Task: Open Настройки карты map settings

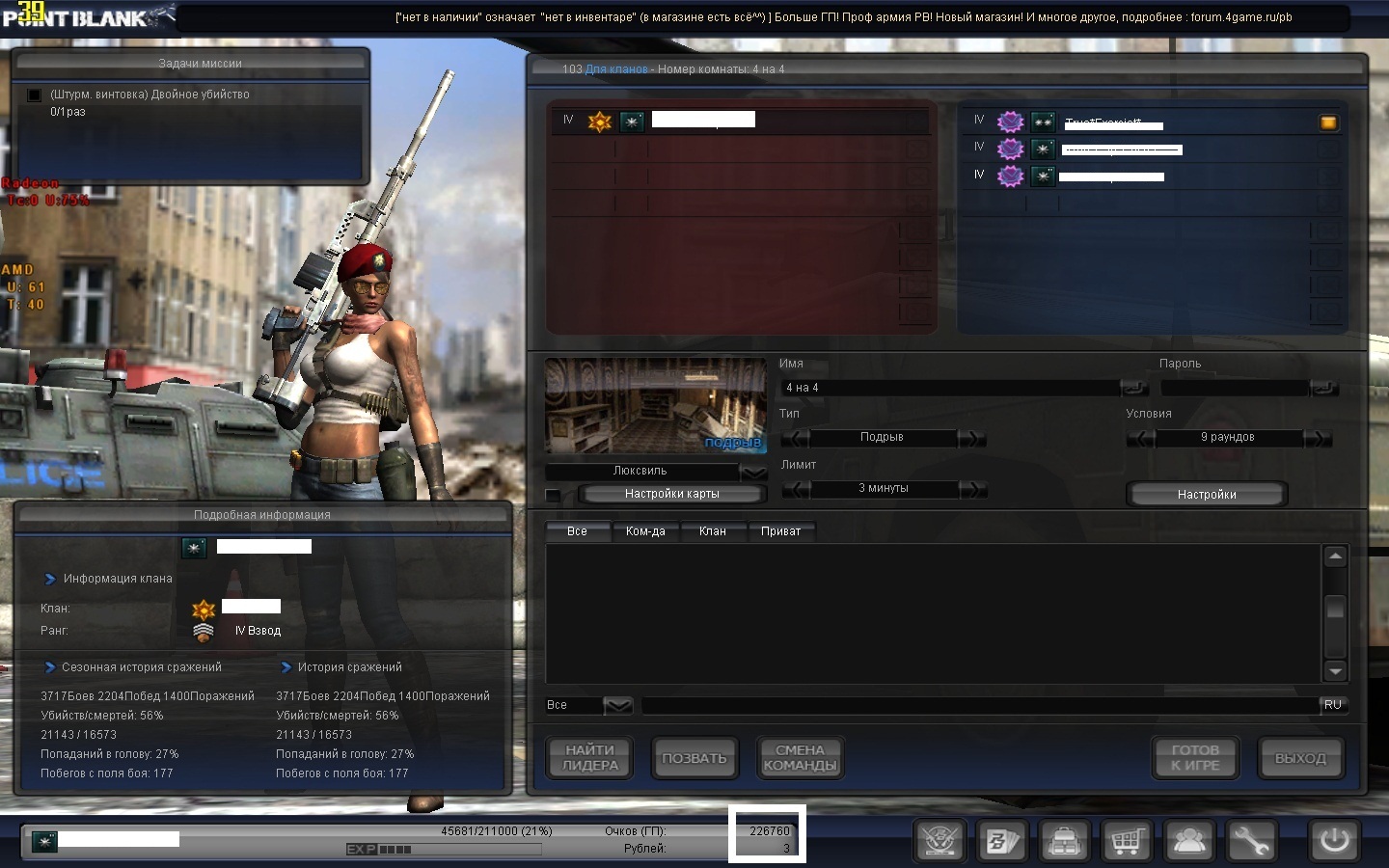Action: pyautogui.click(x=672, y=494)
